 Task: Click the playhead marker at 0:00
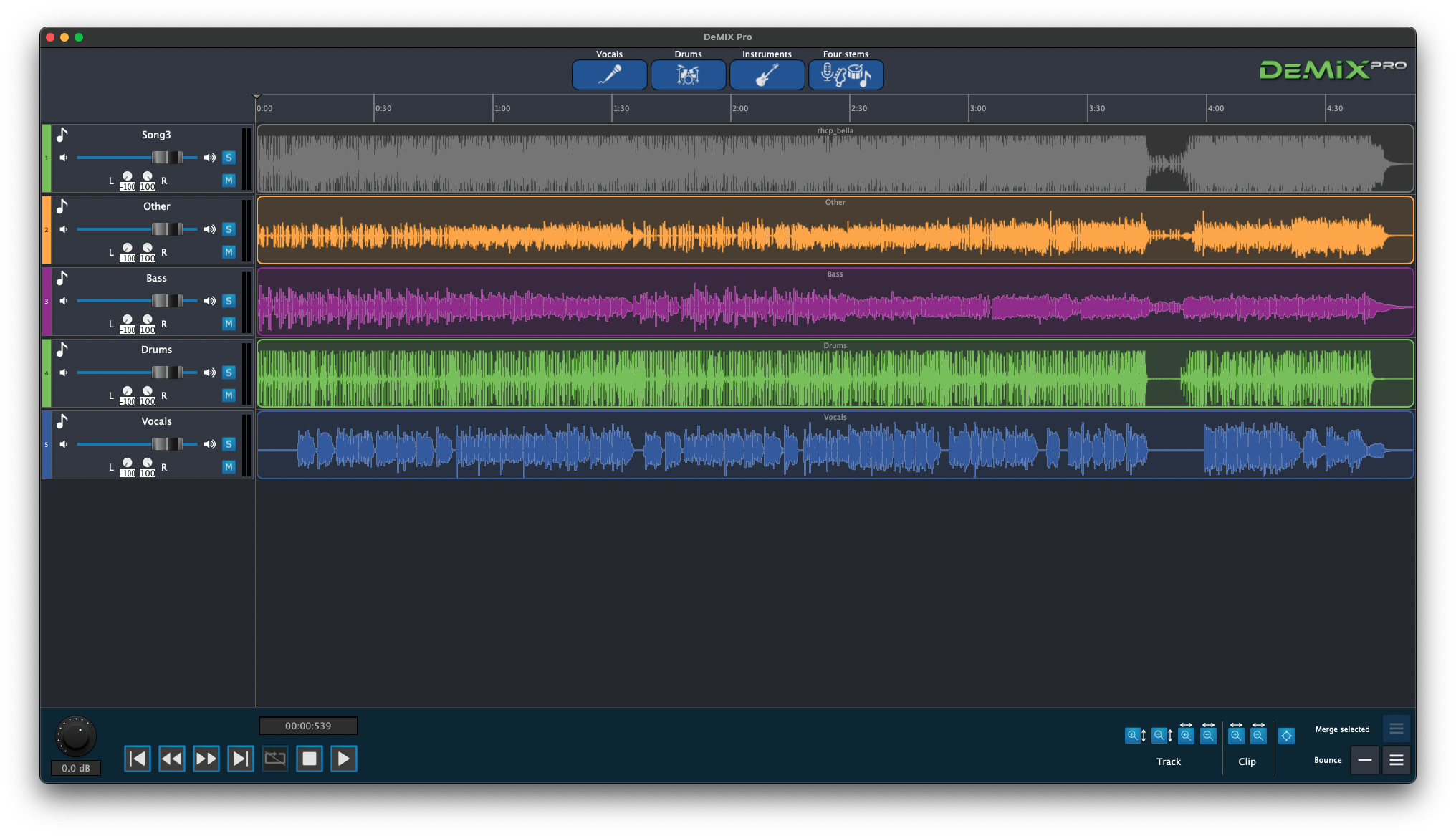pyautogui.click(x=257, y=96)
